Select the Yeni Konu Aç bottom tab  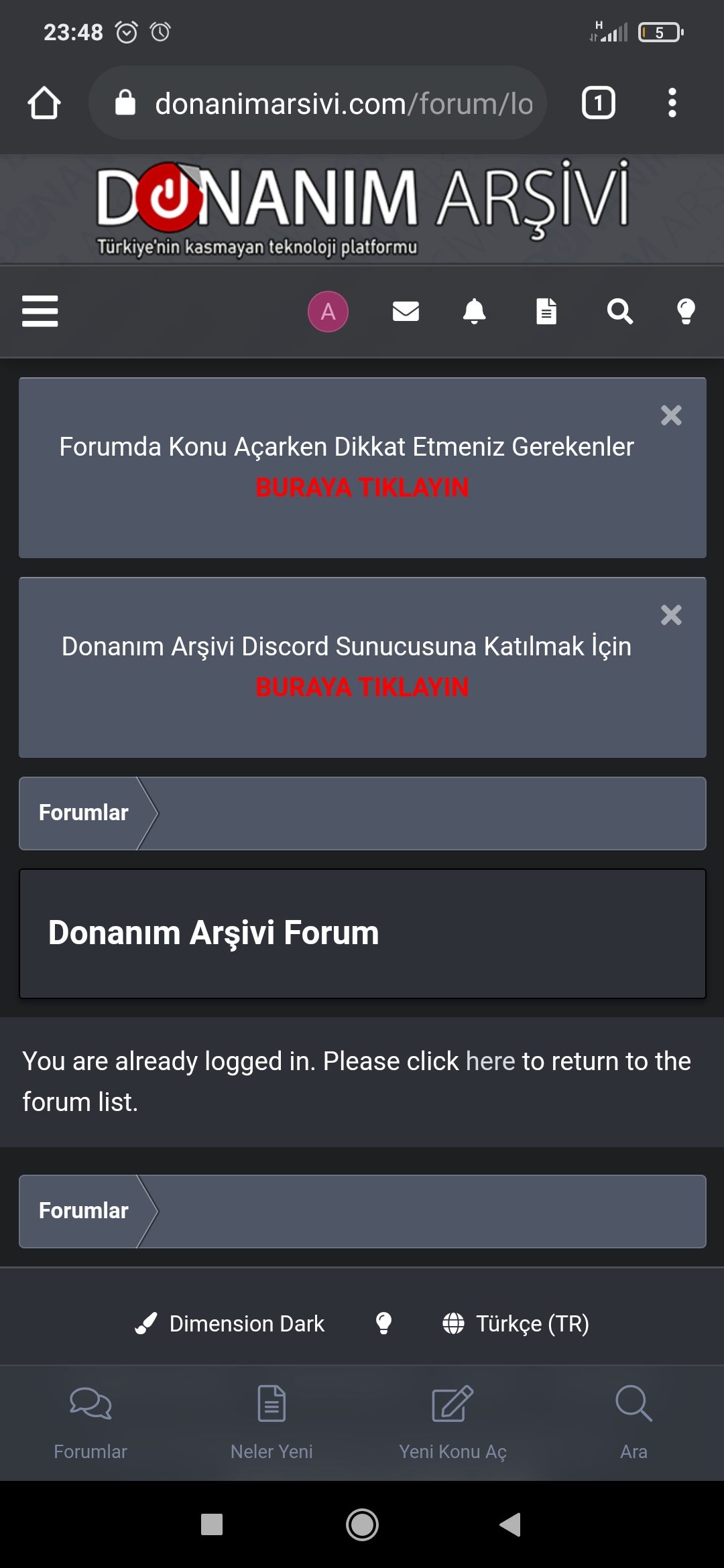(x=452, y=1422)
